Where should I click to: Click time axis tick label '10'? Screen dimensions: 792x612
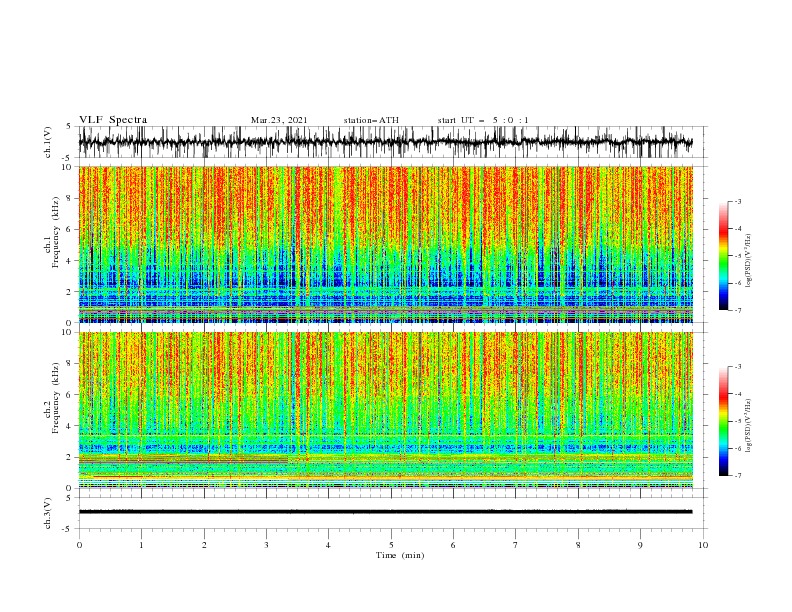click(703, 545)
